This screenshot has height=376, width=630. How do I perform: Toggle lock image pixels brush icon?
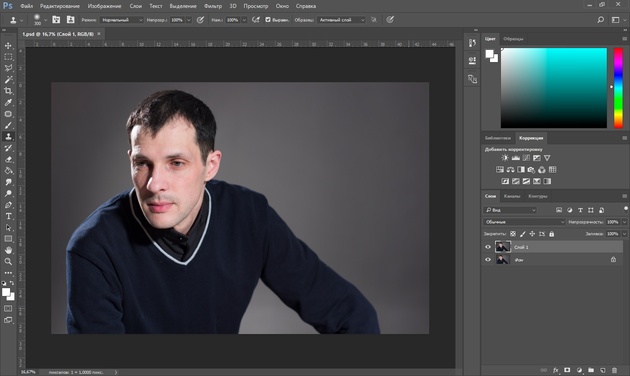(x=522, y=234)
